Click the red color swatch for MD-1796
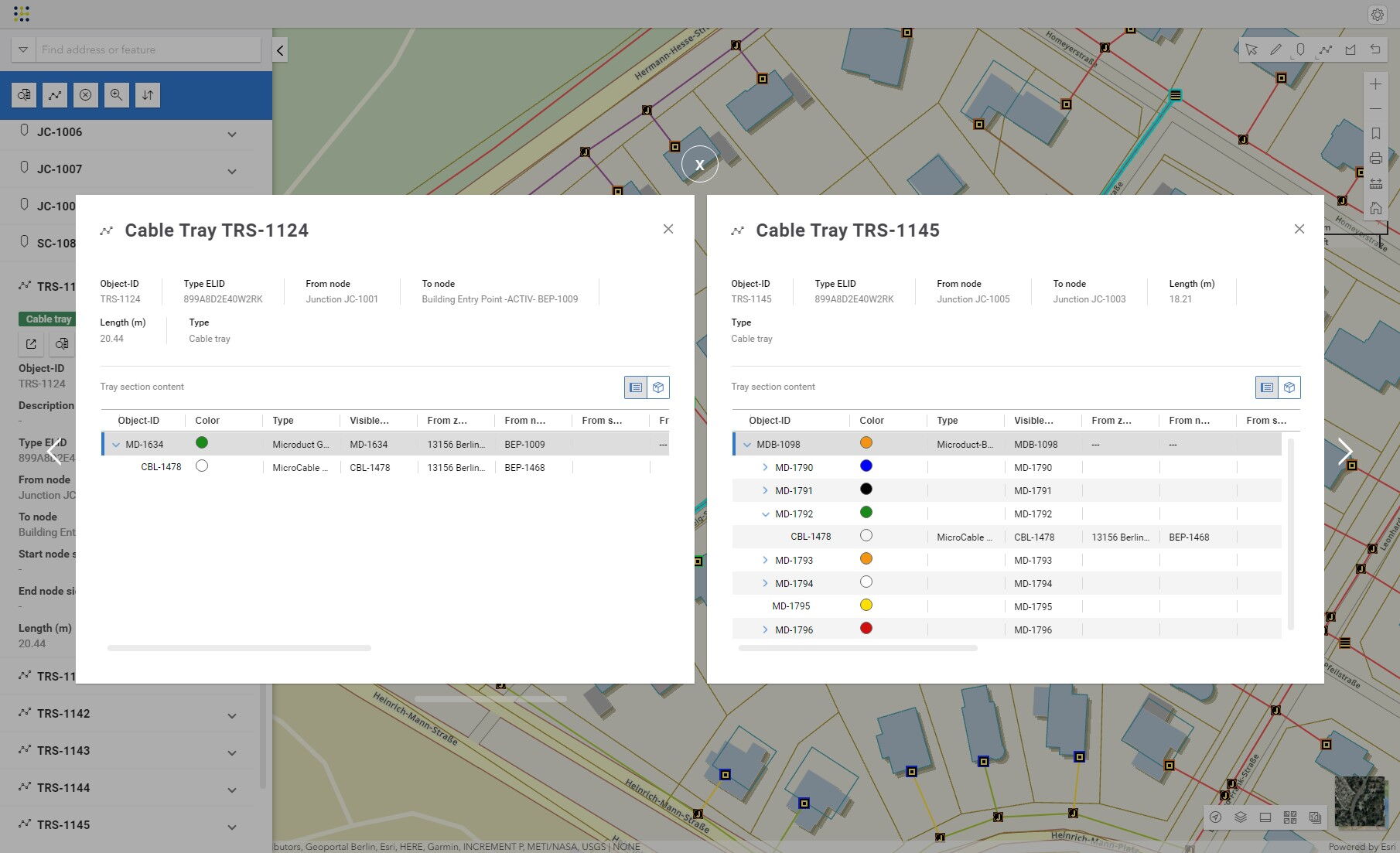This screenshot has height=853, width=1400. [x=866, y=629]
